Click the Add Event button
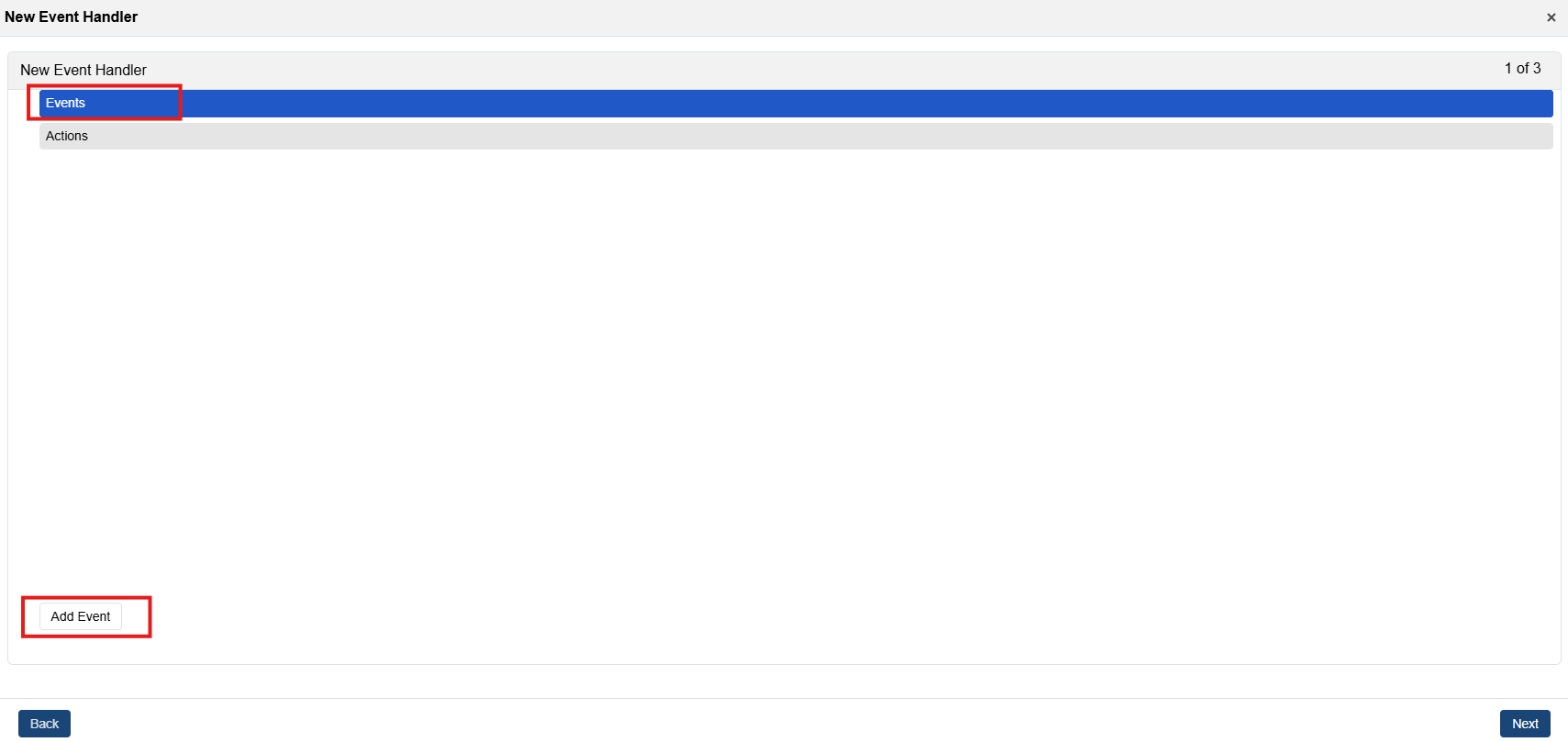Viewport: 1568px width, 742px height. (x=81, y=616)
